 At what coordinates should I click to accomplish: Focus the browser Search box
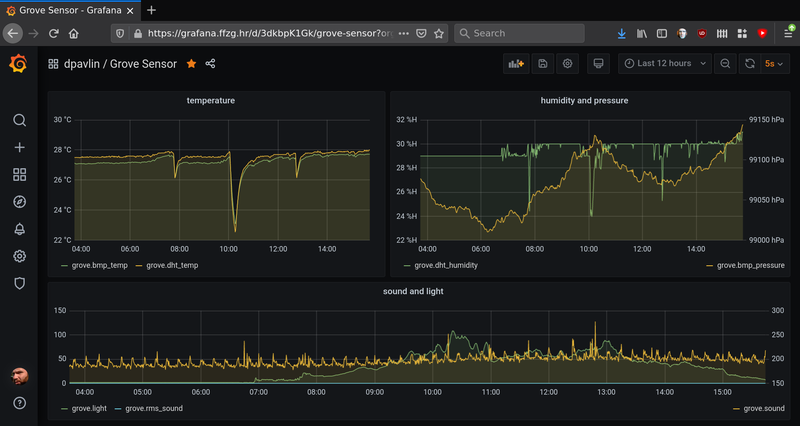519,33
